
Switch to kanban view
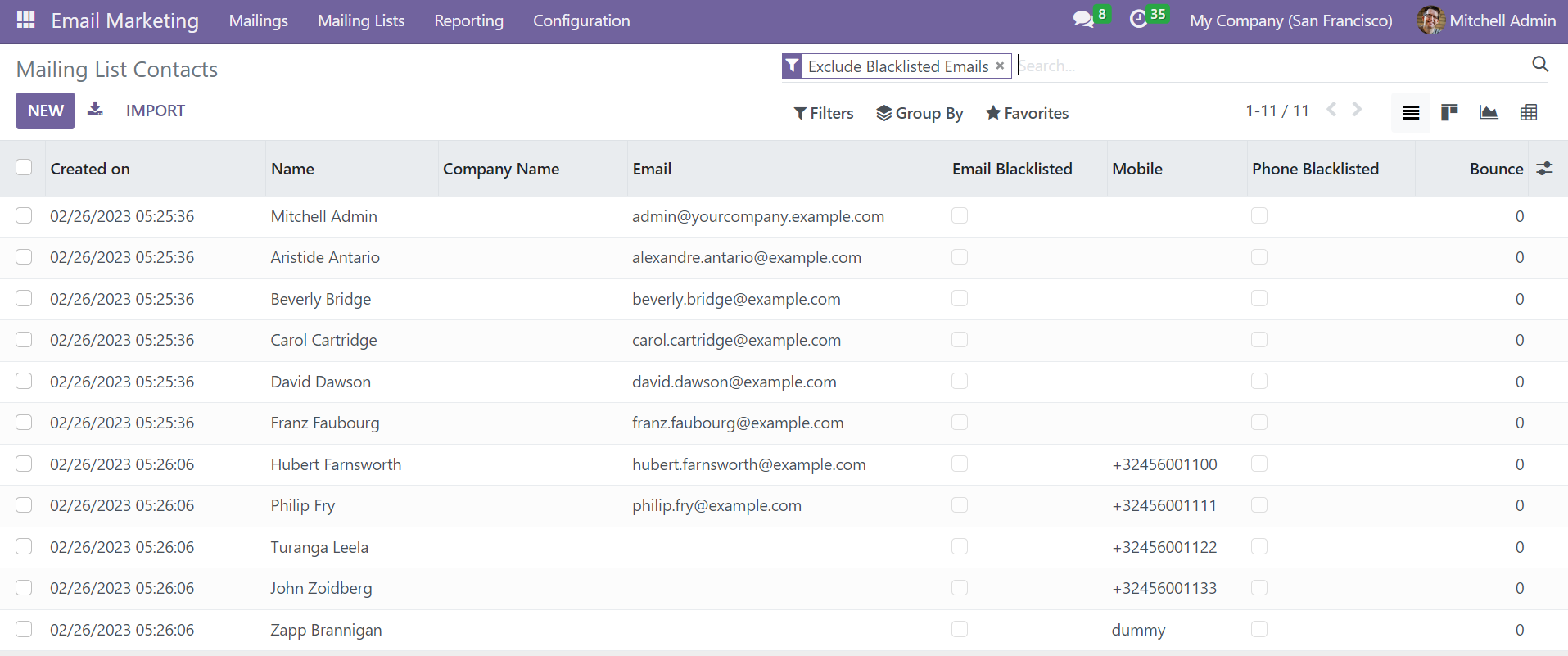click(x=1449, y=112)
